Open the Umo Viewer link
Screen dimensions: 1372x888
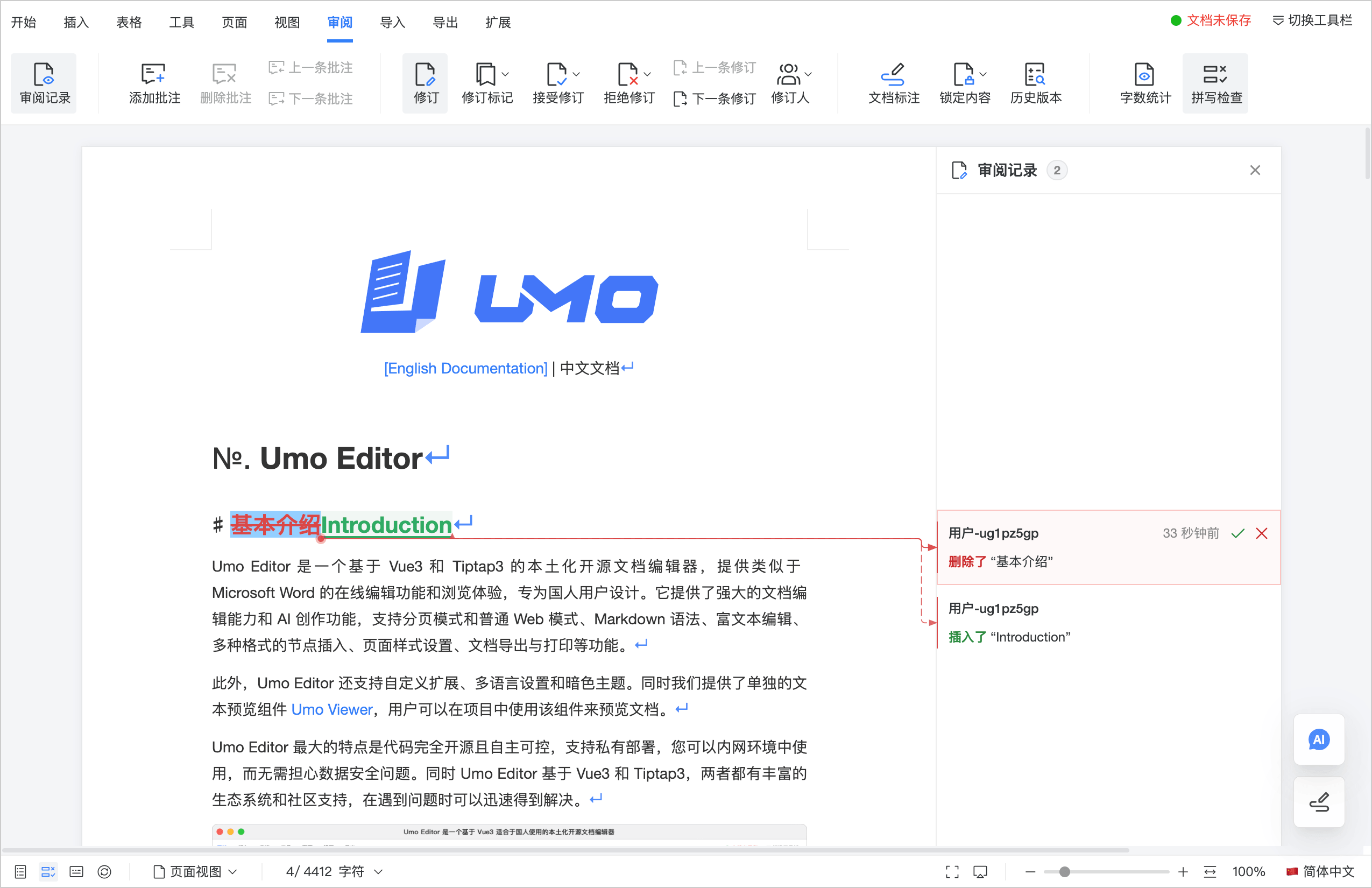pos(332,709)
